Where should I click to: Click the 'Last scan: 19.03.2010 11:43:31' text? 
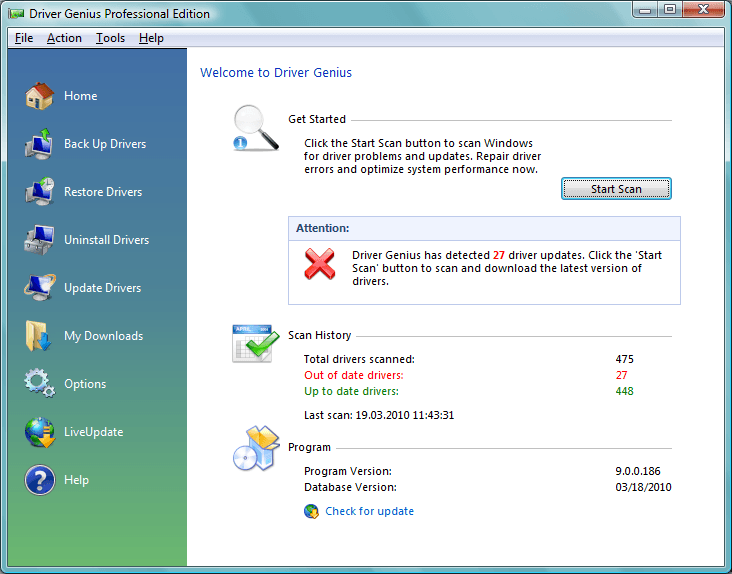point(379,415)
